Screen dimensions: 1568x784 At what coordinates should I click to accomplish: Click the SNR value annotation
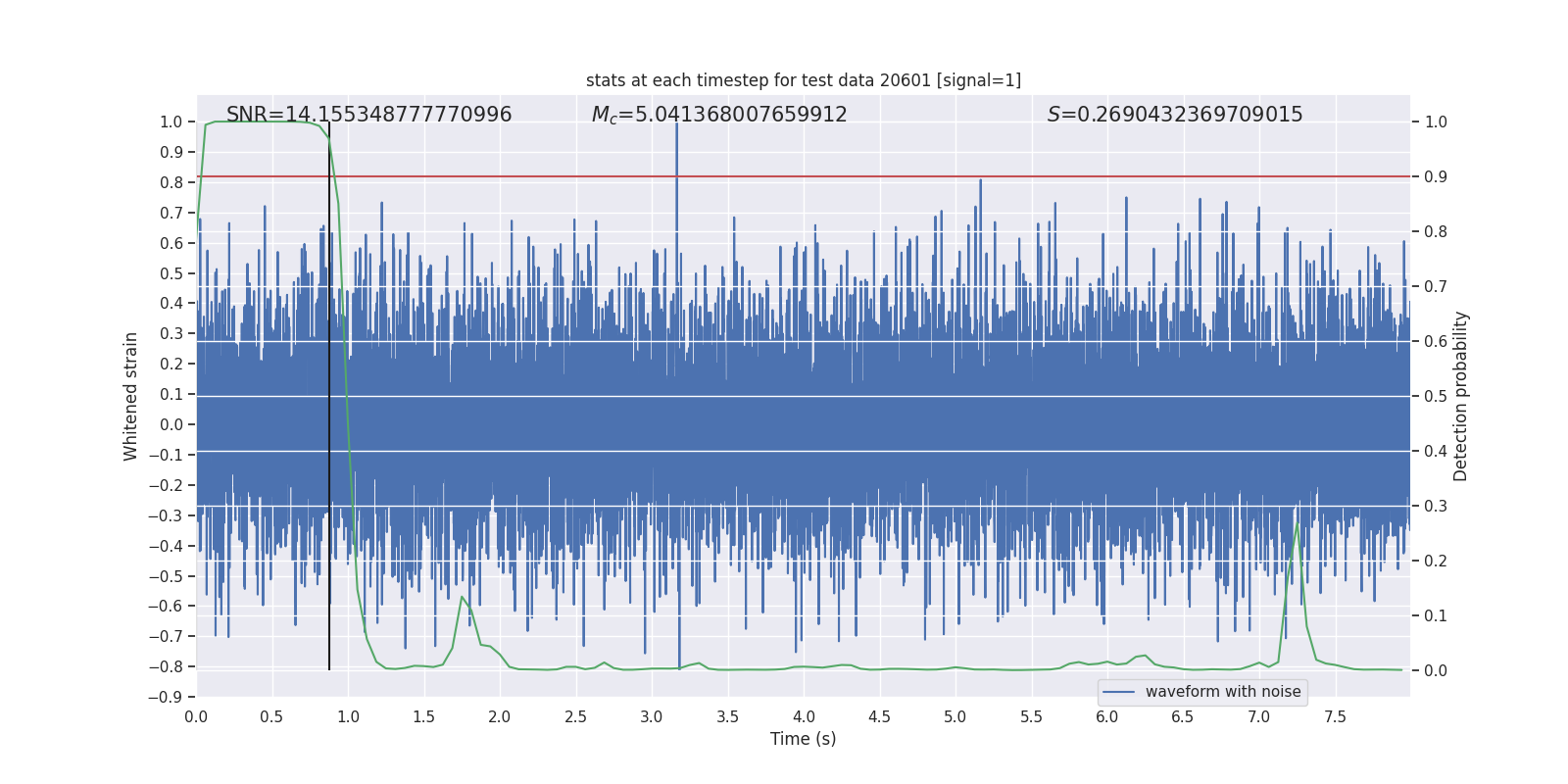point(368,115)
